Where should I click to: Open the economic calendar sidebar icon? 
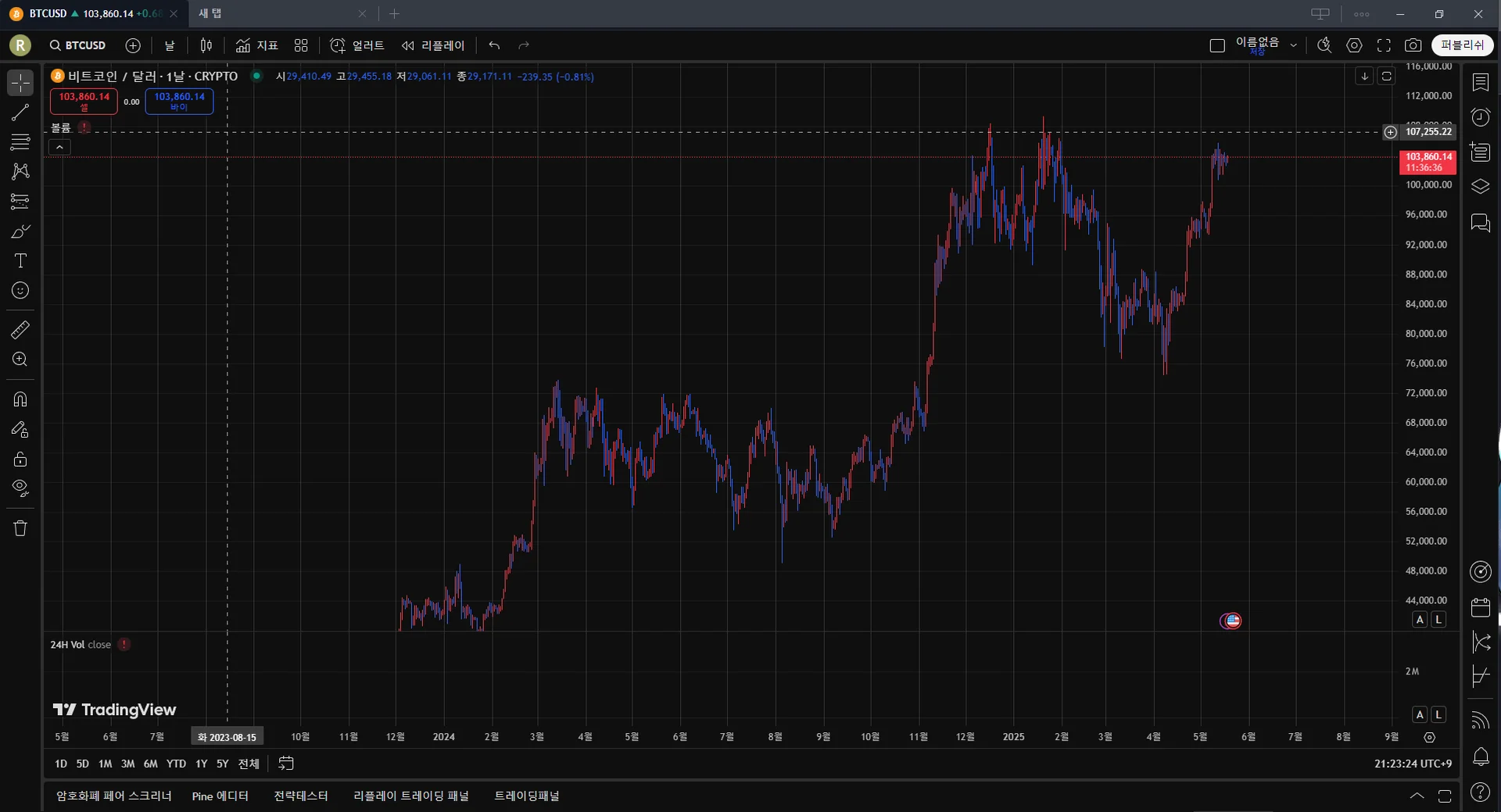coord(1481,607)
